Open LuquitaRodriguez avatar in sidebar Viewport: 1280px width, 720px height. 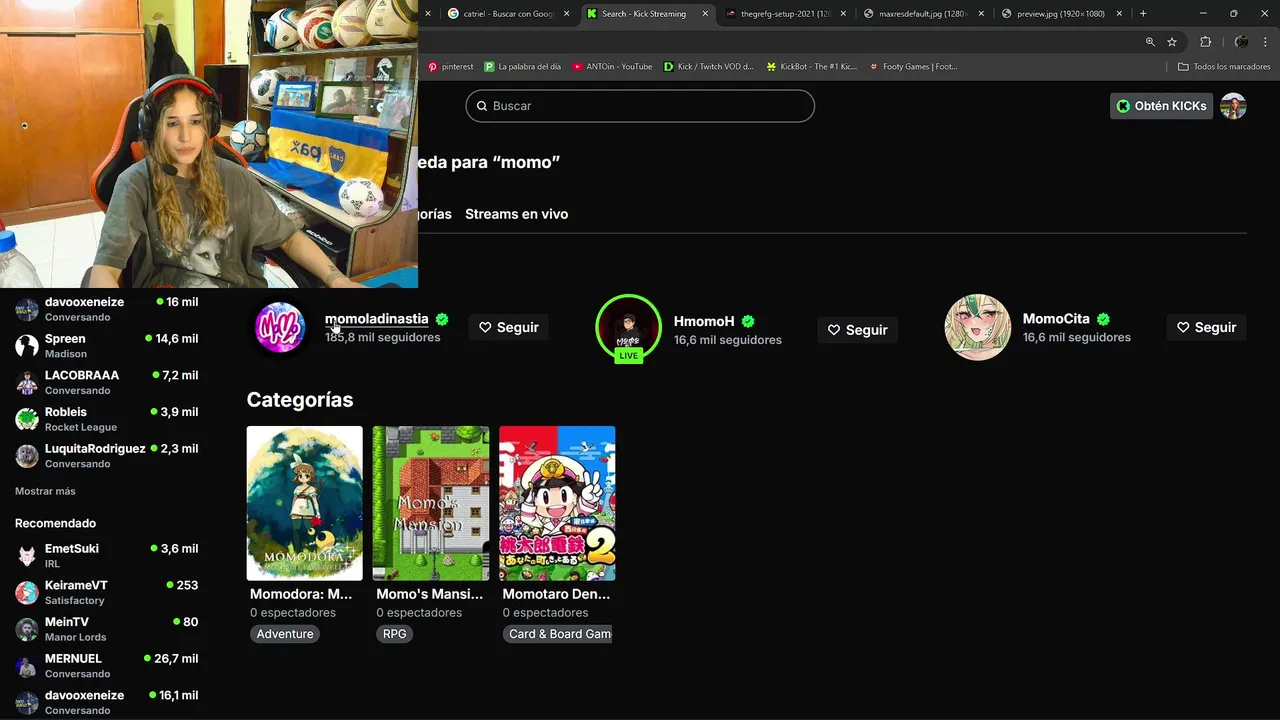27,456
